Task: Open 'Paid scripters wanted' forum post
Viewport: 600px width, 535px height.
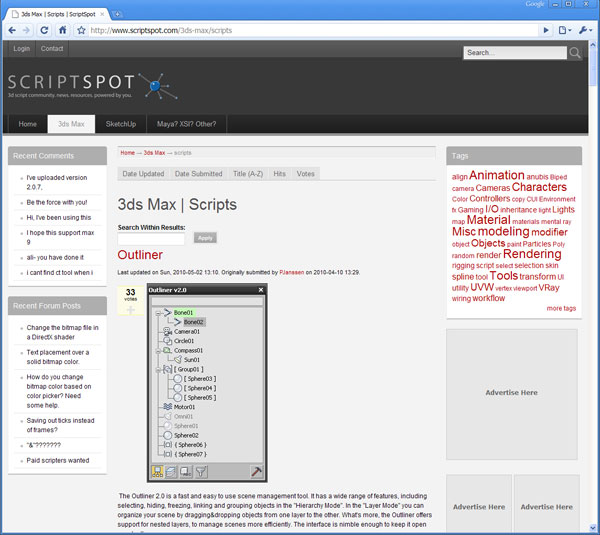Action: tap(58, 460)
